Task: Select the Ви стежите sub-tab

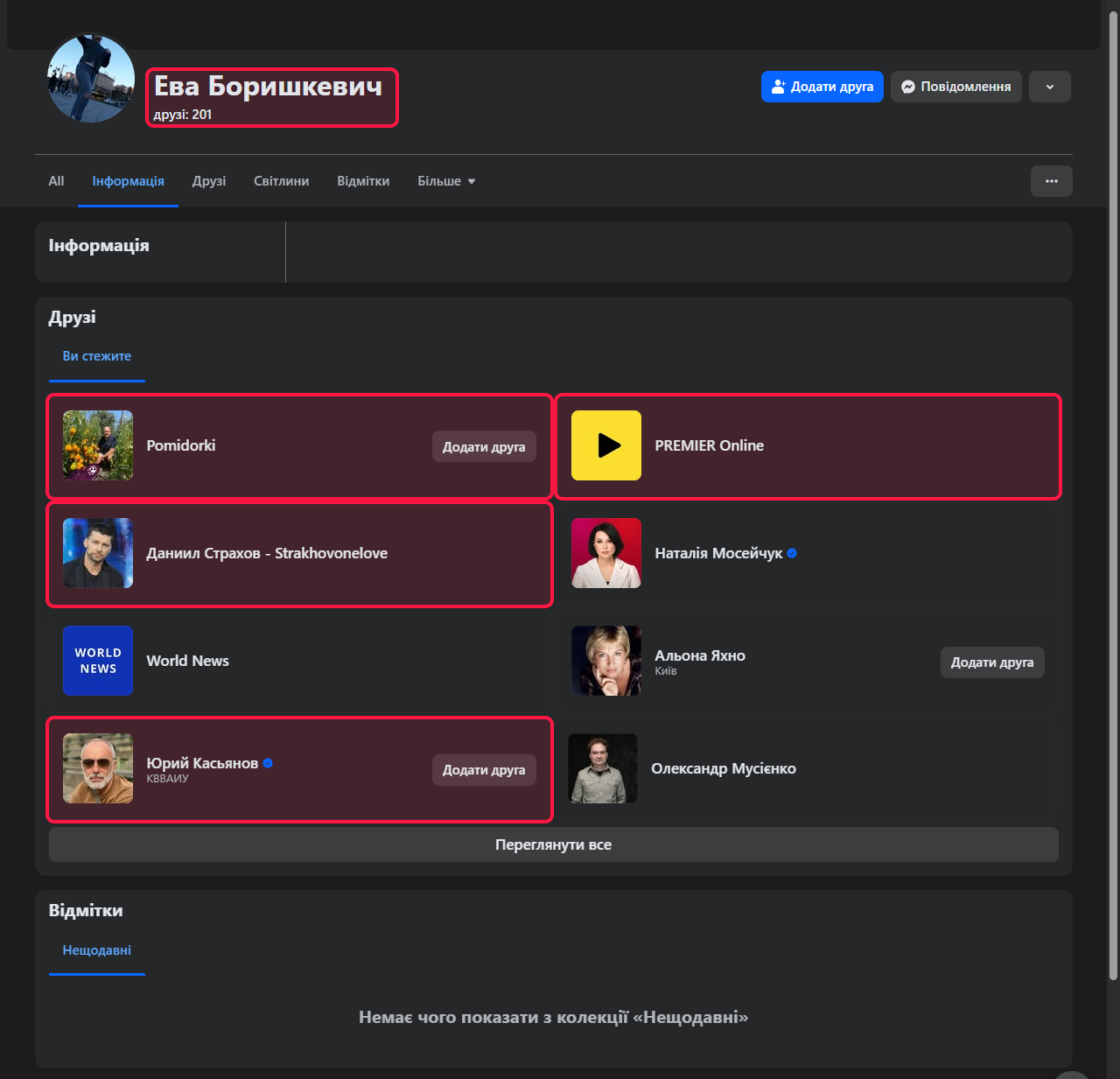Action: tap(97, 356)
